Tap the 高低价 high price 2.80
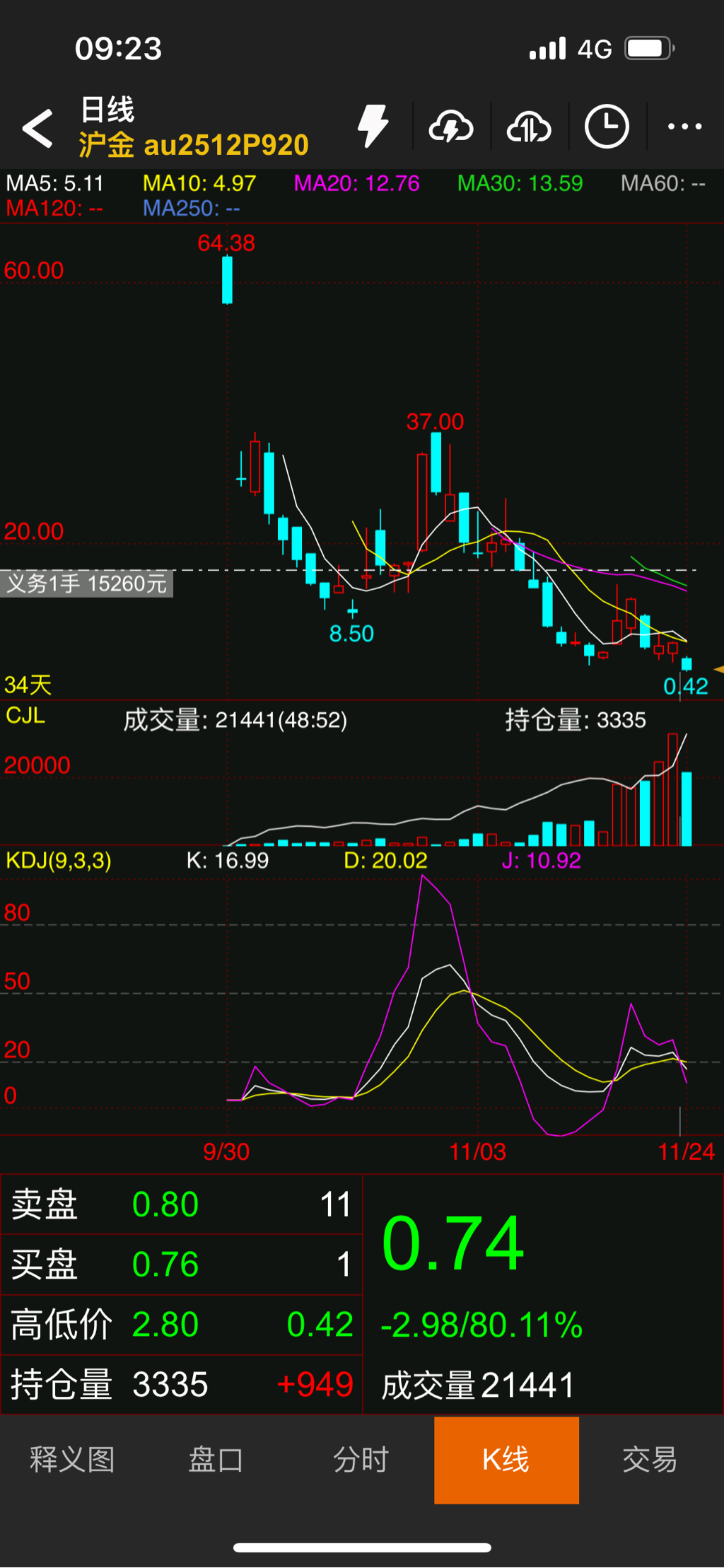Screen dimensions: 724x1568 pos(165,1325)
